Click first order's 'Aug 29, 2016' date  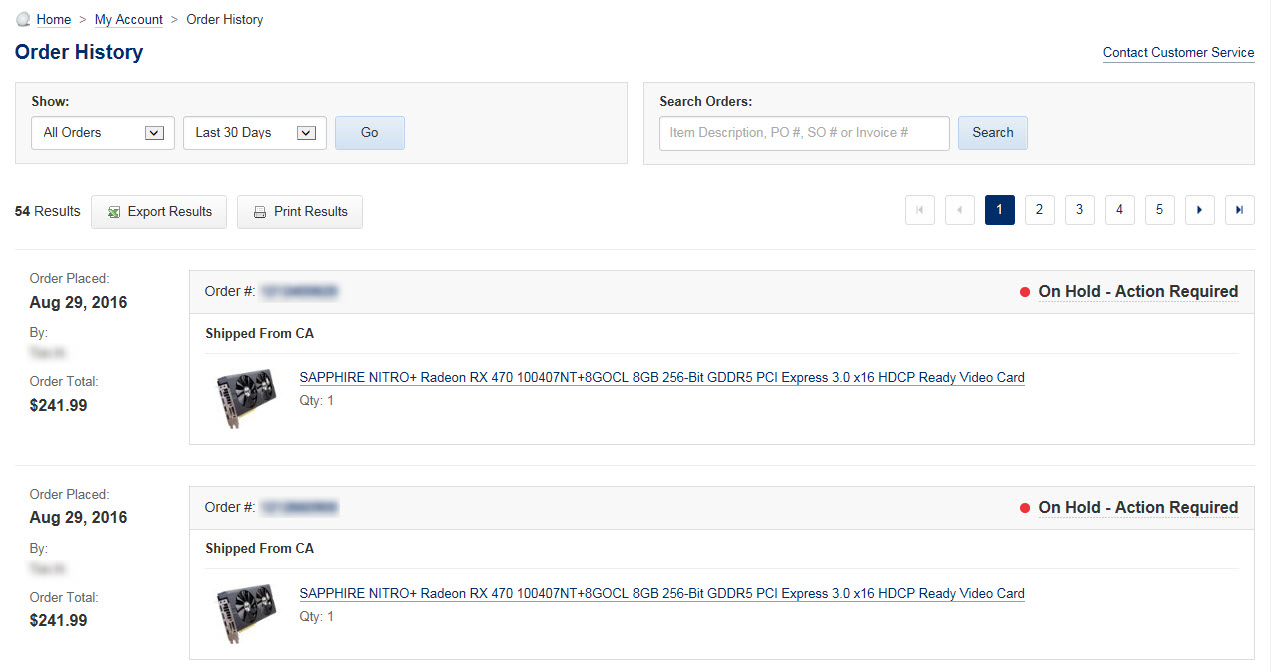79,302
